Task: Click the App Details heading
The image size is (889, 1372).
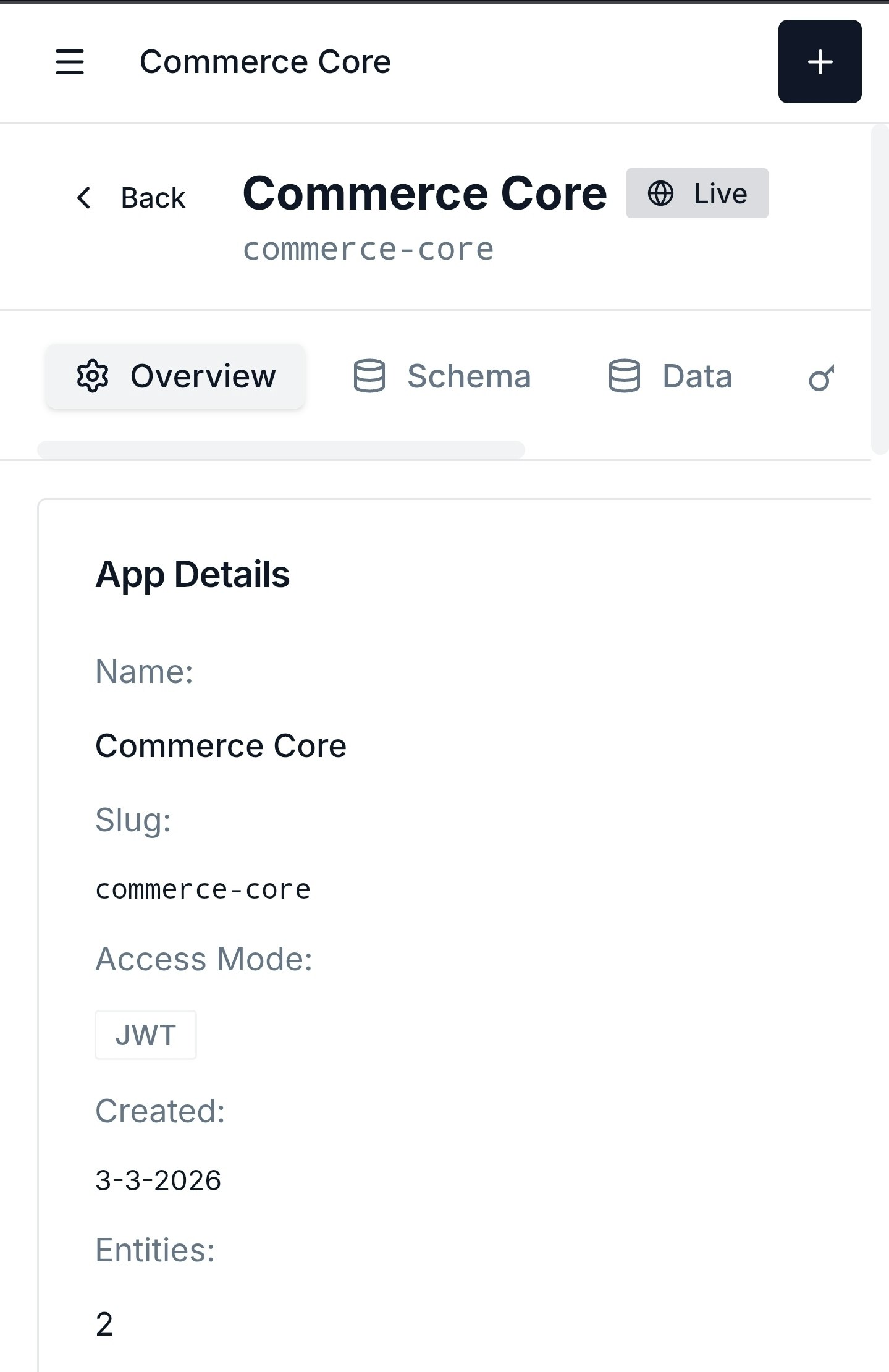Action: (x=193, y=575)
